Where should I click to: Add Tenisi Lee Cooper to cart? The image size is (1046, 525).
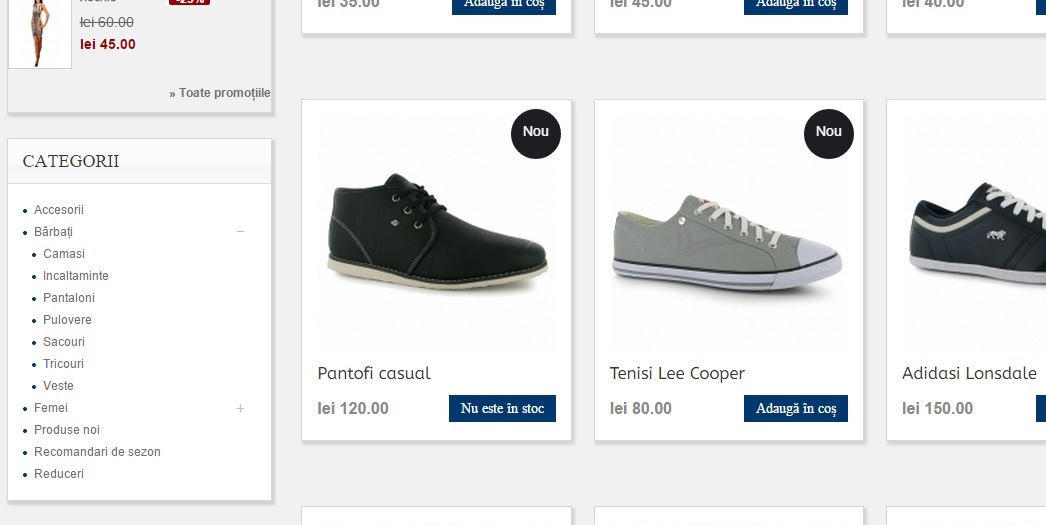796,408
